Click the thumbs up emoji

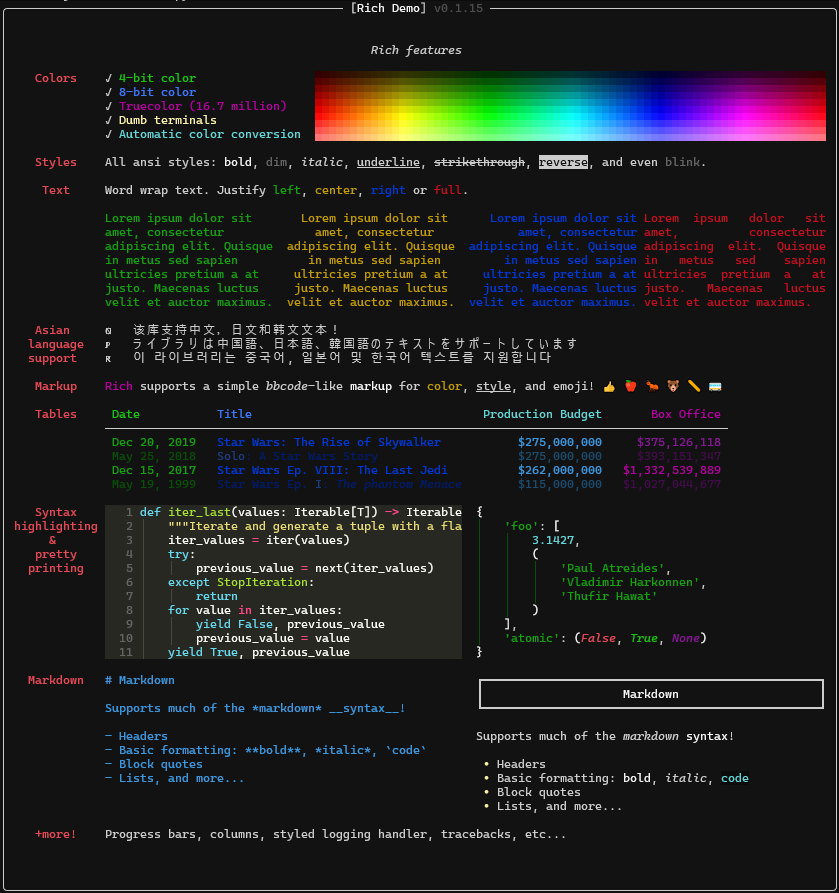pyautogui.click(x=609, y=387)
